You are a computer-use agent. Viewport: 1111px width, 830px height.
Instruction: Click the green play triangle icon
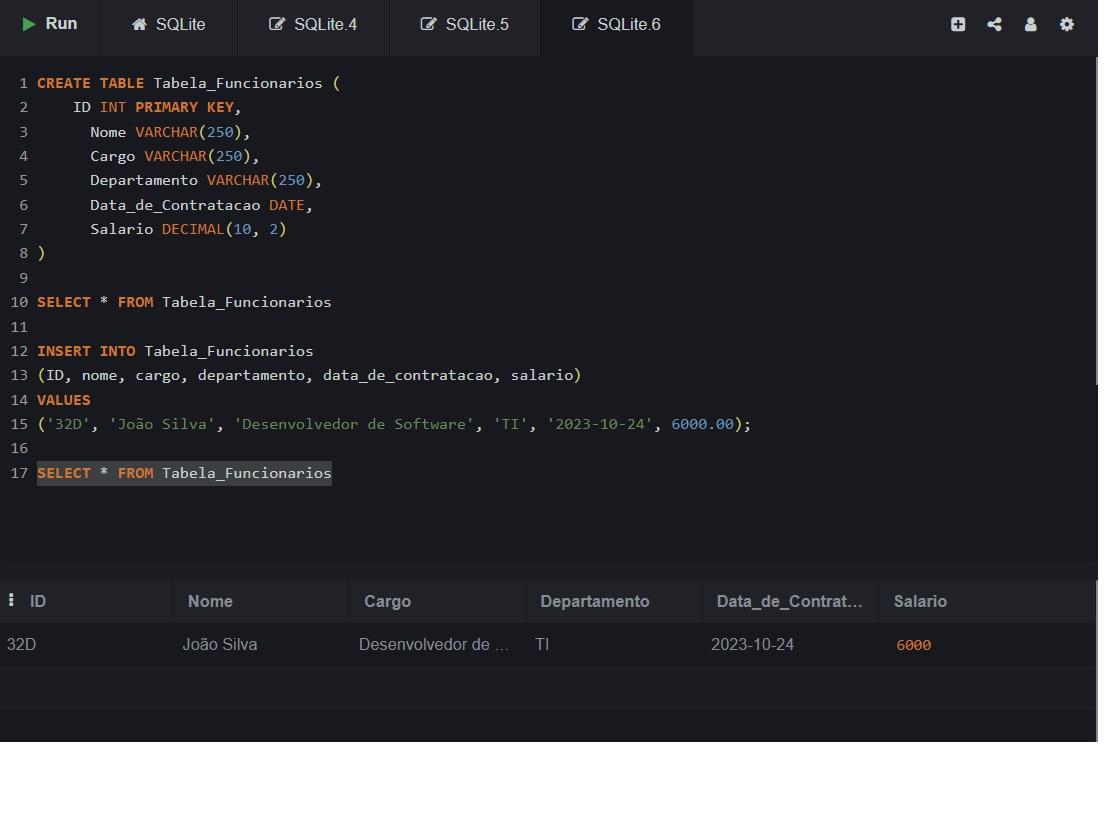tap(28, 24)
